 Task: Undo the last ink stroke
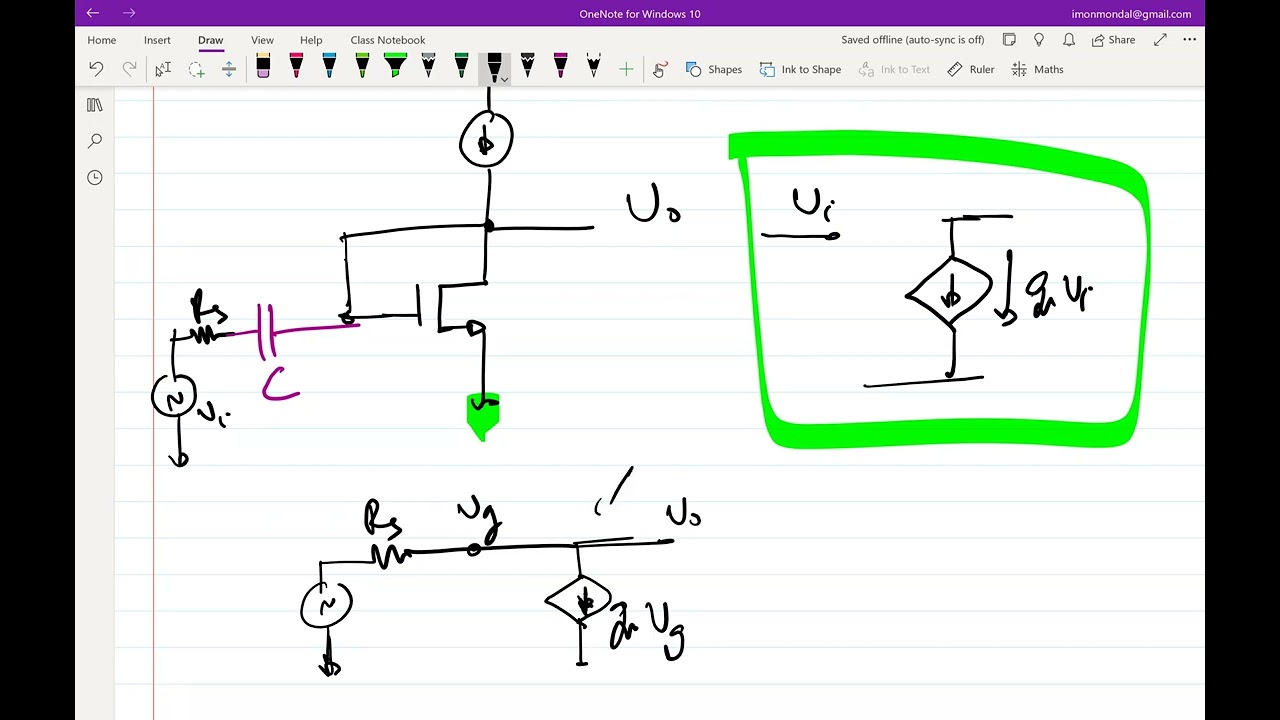pyautogui.click(x=96, y=69)
